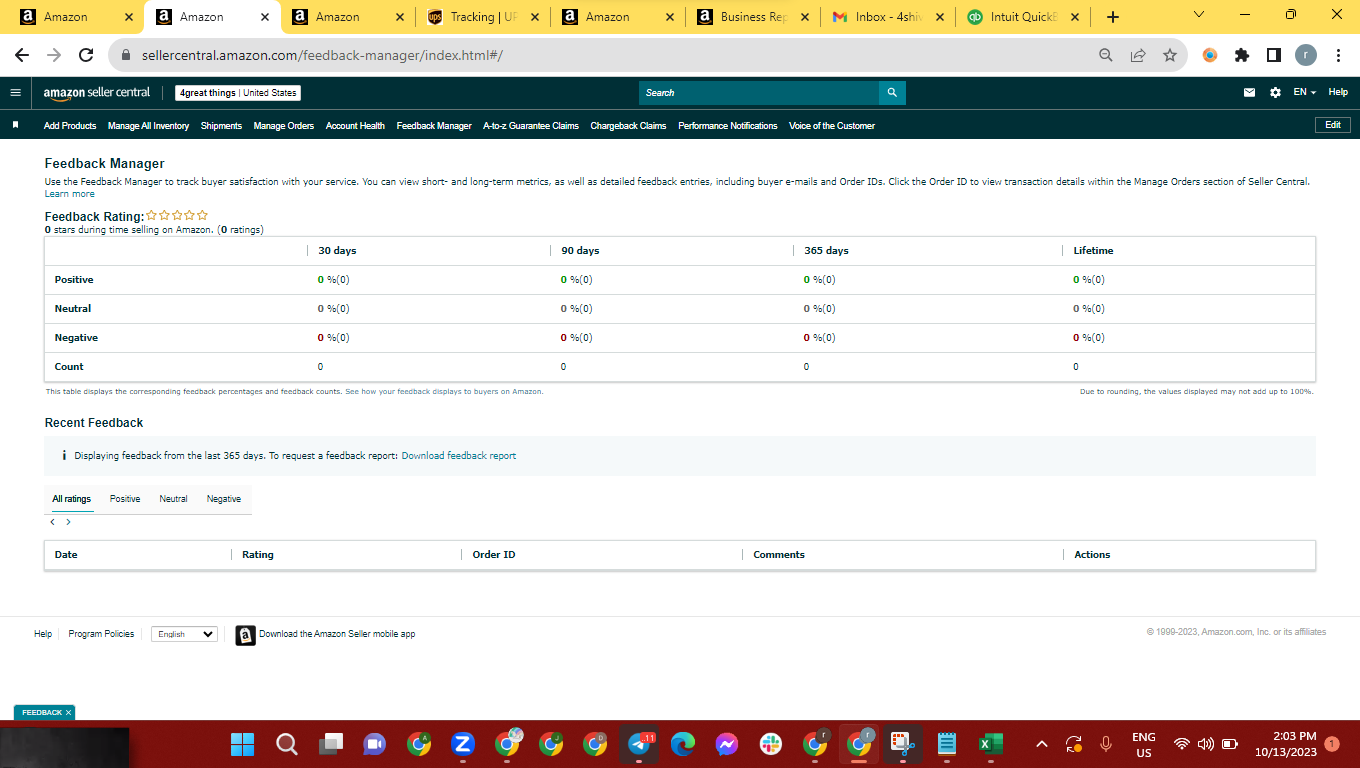This screenshot has height=768, width=1360.
Task: Switch to the Tracking UPS tab
Action: pyautogui.click(x=484, y=17)
